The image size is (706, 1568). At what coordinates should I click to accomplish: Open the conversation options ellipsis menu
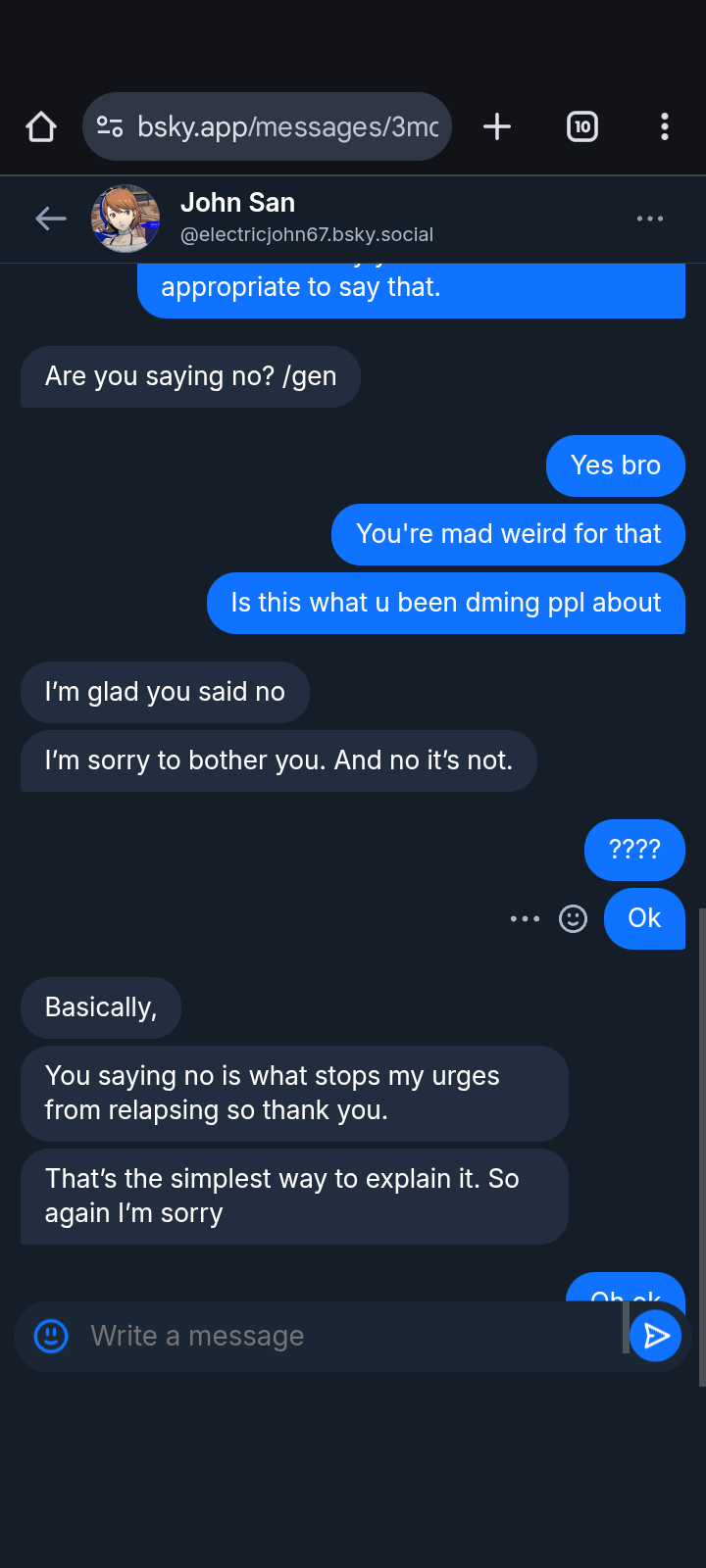[649, 219]
